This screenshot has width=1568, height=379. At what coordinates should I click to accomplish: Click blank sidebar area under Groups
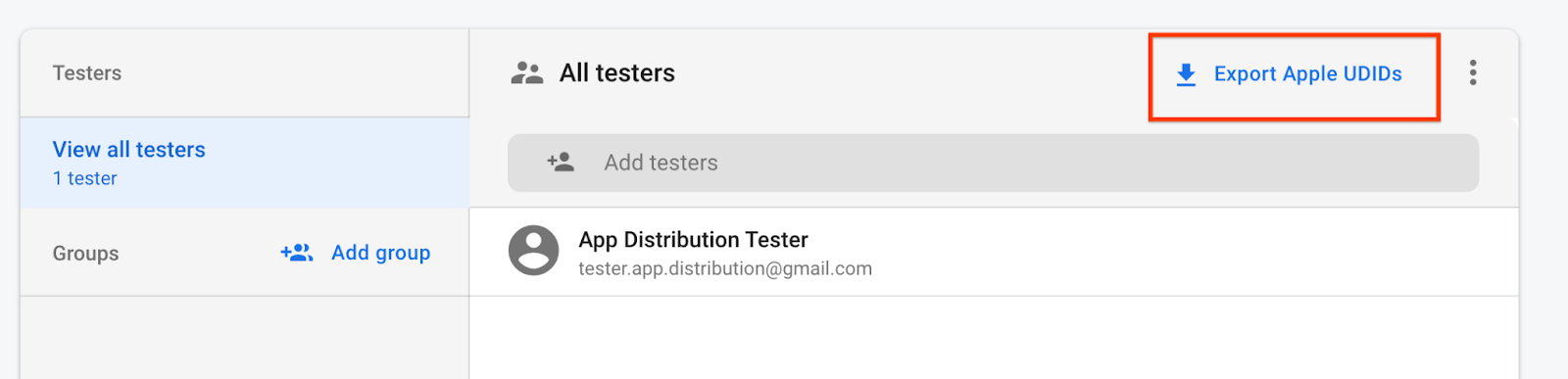click(x=245, y=338)
